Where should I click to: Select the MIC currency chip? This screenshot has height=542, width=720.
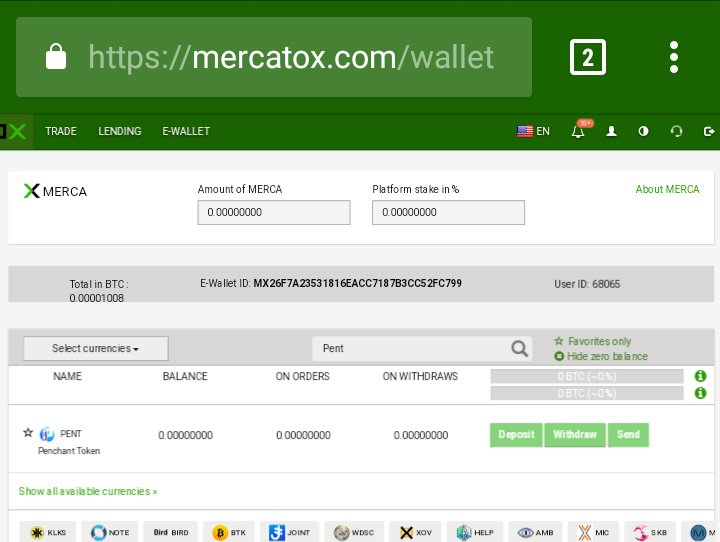tap(593, 532)
